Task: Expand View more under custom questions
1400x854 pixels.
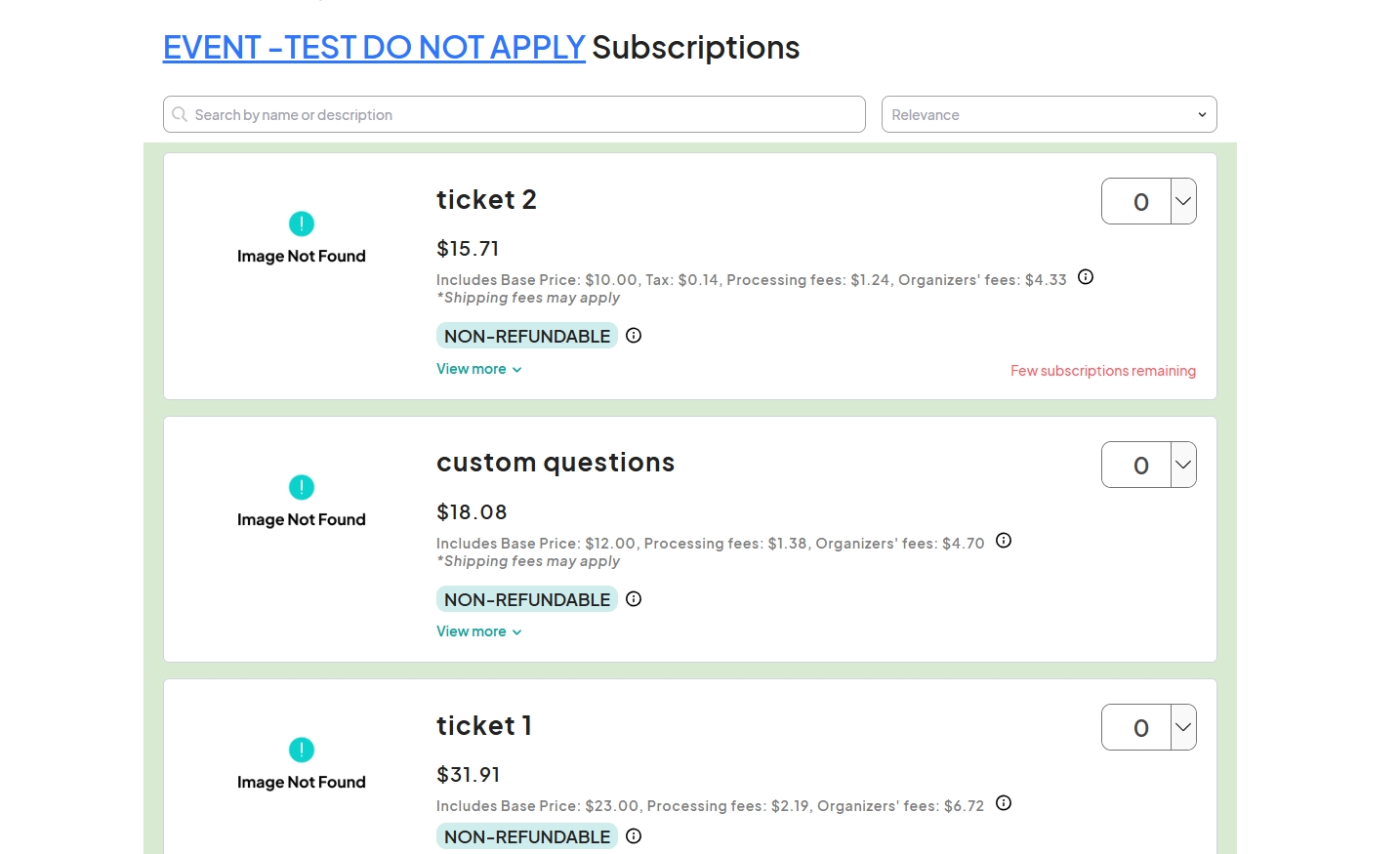Action: [x=478, y=631]
